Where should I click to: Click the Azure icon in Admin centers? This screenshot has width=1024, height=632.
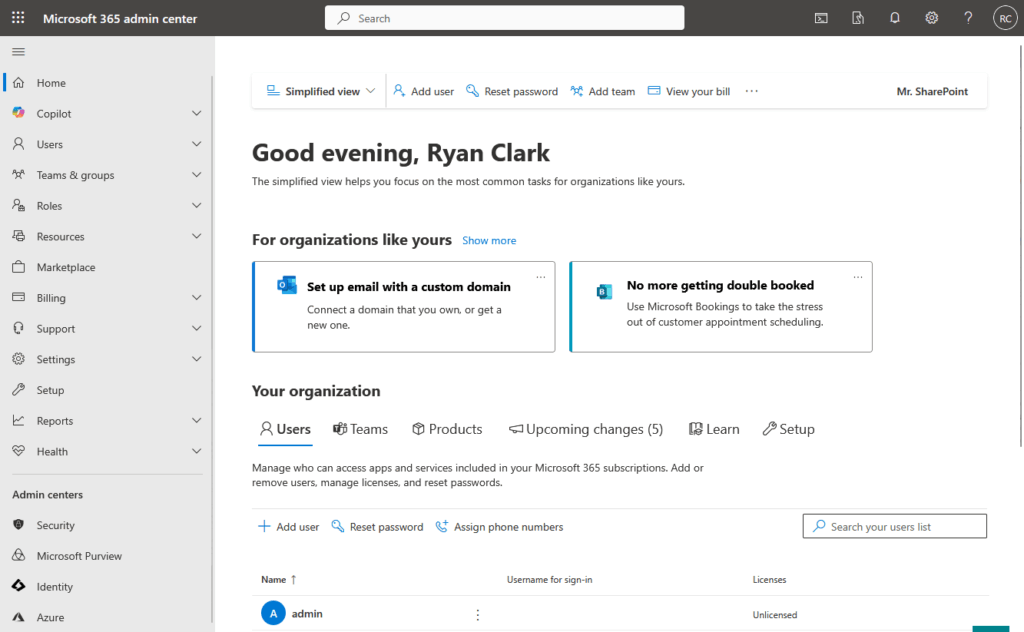18,616
